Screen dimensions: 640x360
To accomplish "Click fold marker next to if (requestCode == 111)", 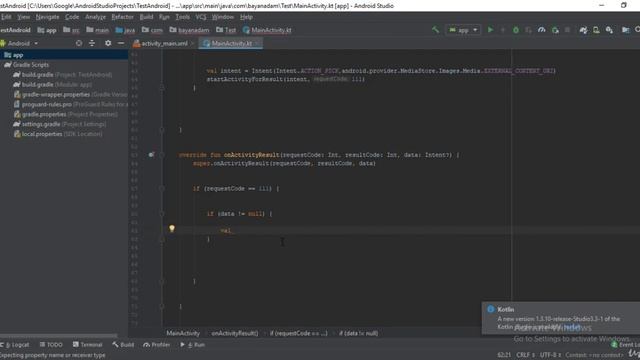I will point(162,189).
